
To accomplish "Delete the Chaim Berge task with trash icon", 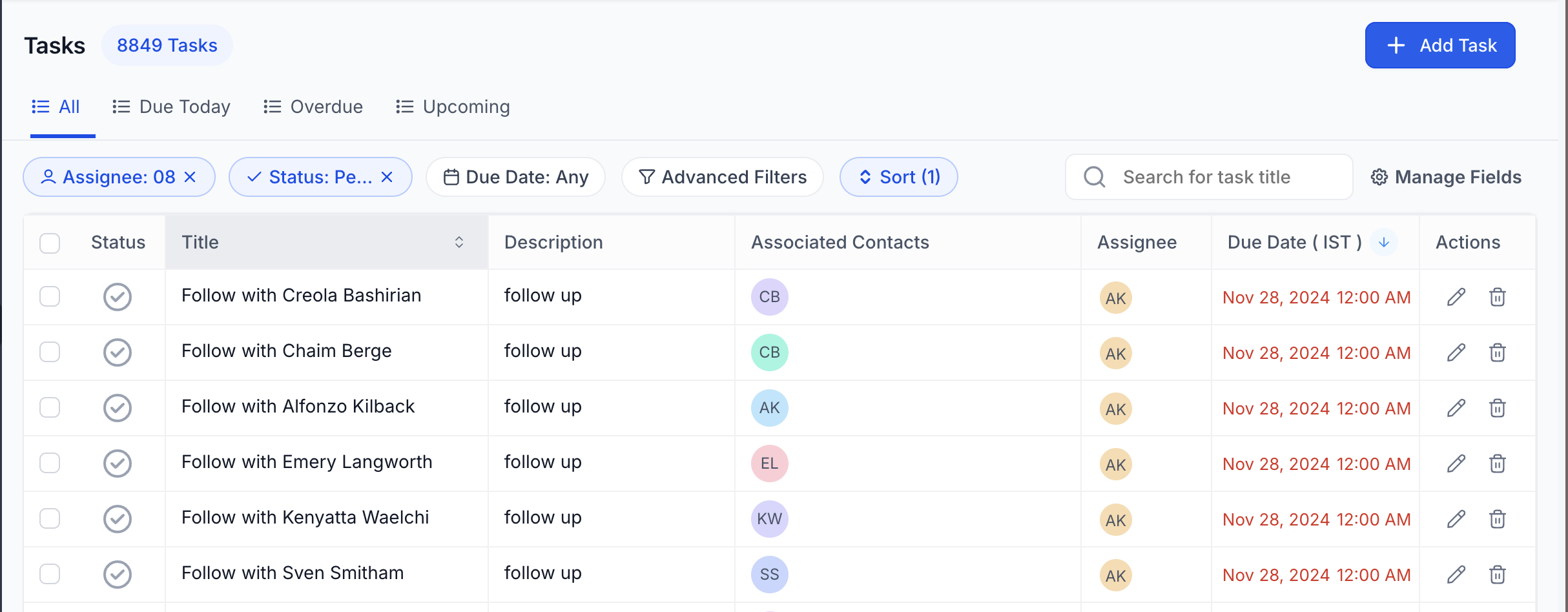I will click(1497, 352).
